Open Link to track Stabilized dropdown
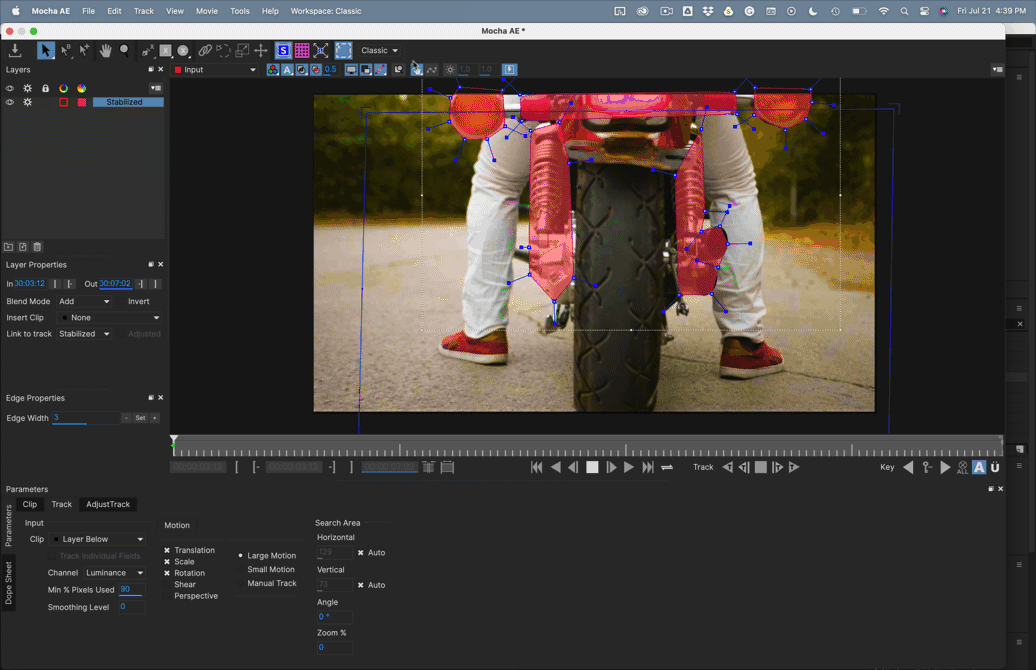The width and height of the screenshot is (1036, 670). pyautogui.click(x=84, y=334)
